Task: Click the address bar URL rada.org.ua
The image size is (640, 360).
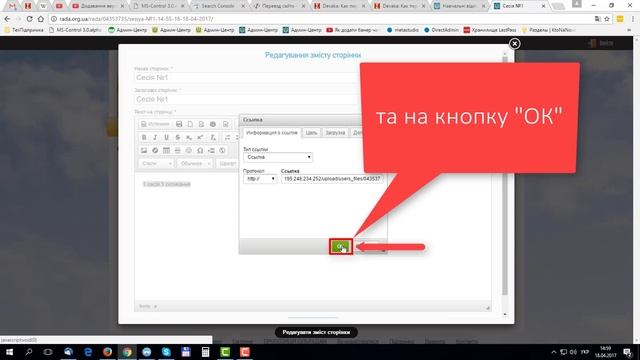Action: 136,19
